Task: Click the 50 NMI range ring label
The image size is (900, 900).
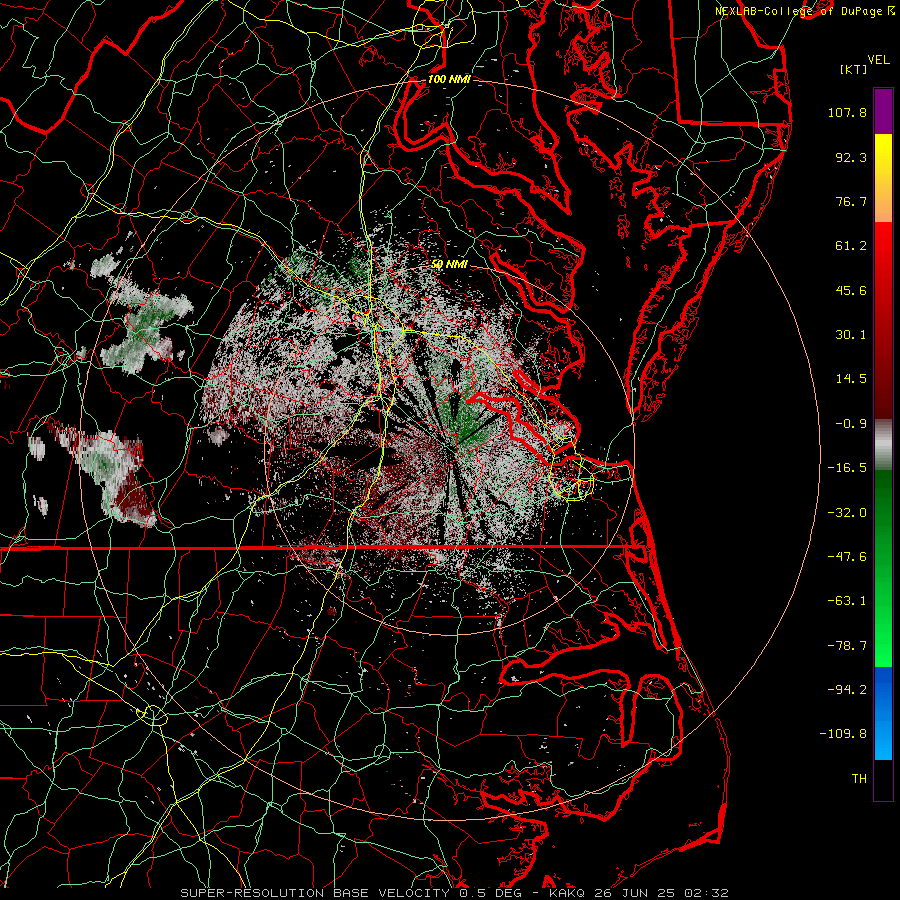Action: pos(449,264)
